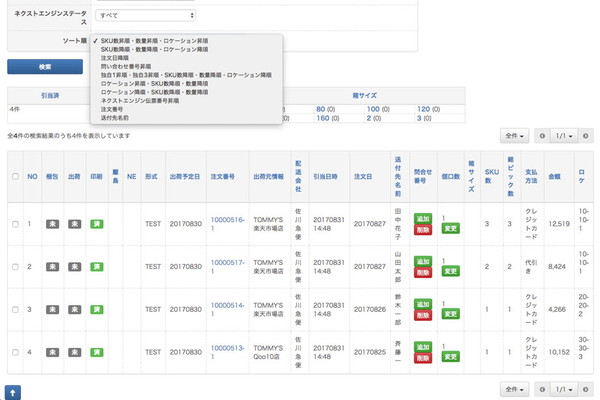Sort by 注文日 column header
This screenshot has width=600, height=400.
pos(363,176)
